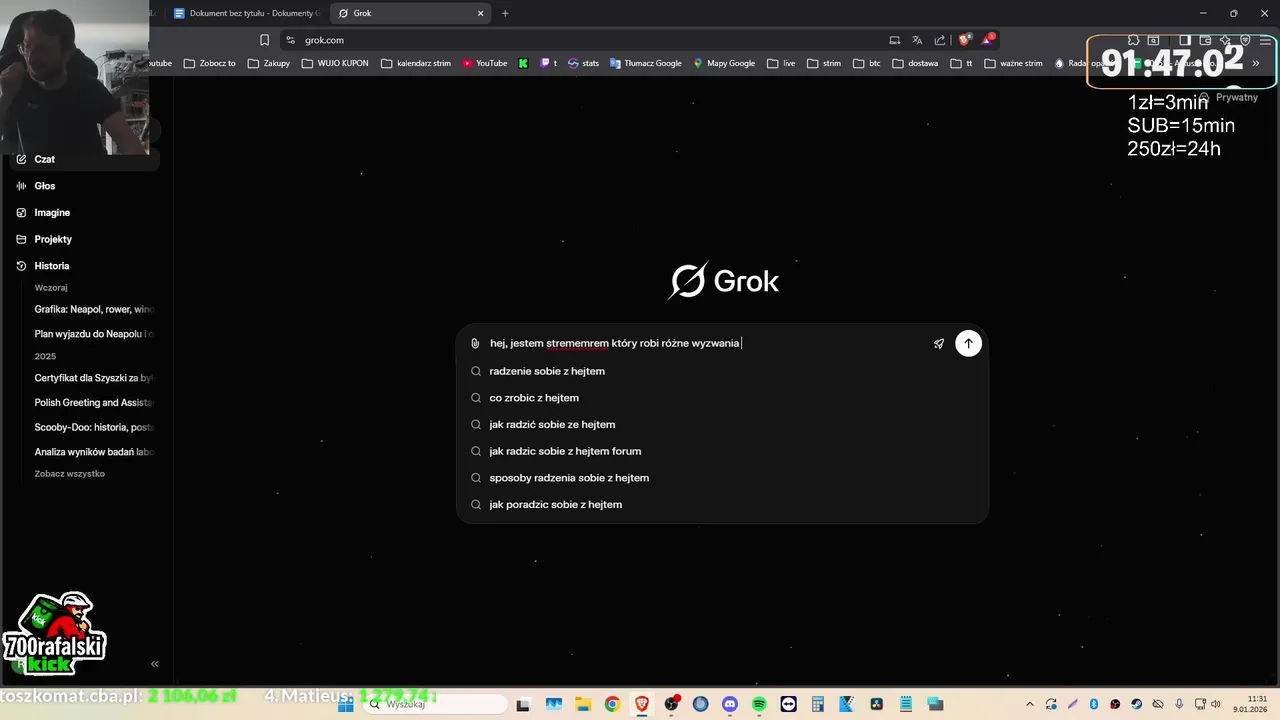Open "strim" bookmarks folder
Image resolution: width=1280 pixels, height=720 pixels.
tap(823, 63)
